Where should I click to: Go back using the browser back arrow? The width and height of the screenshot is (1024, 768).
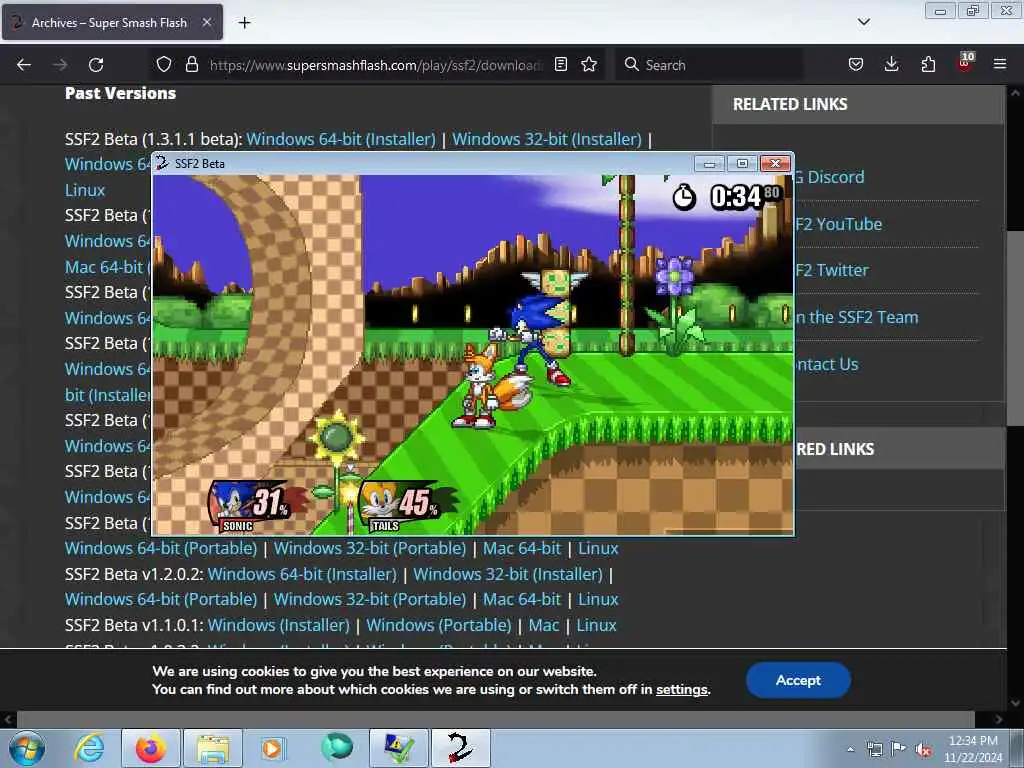point(24,65)
